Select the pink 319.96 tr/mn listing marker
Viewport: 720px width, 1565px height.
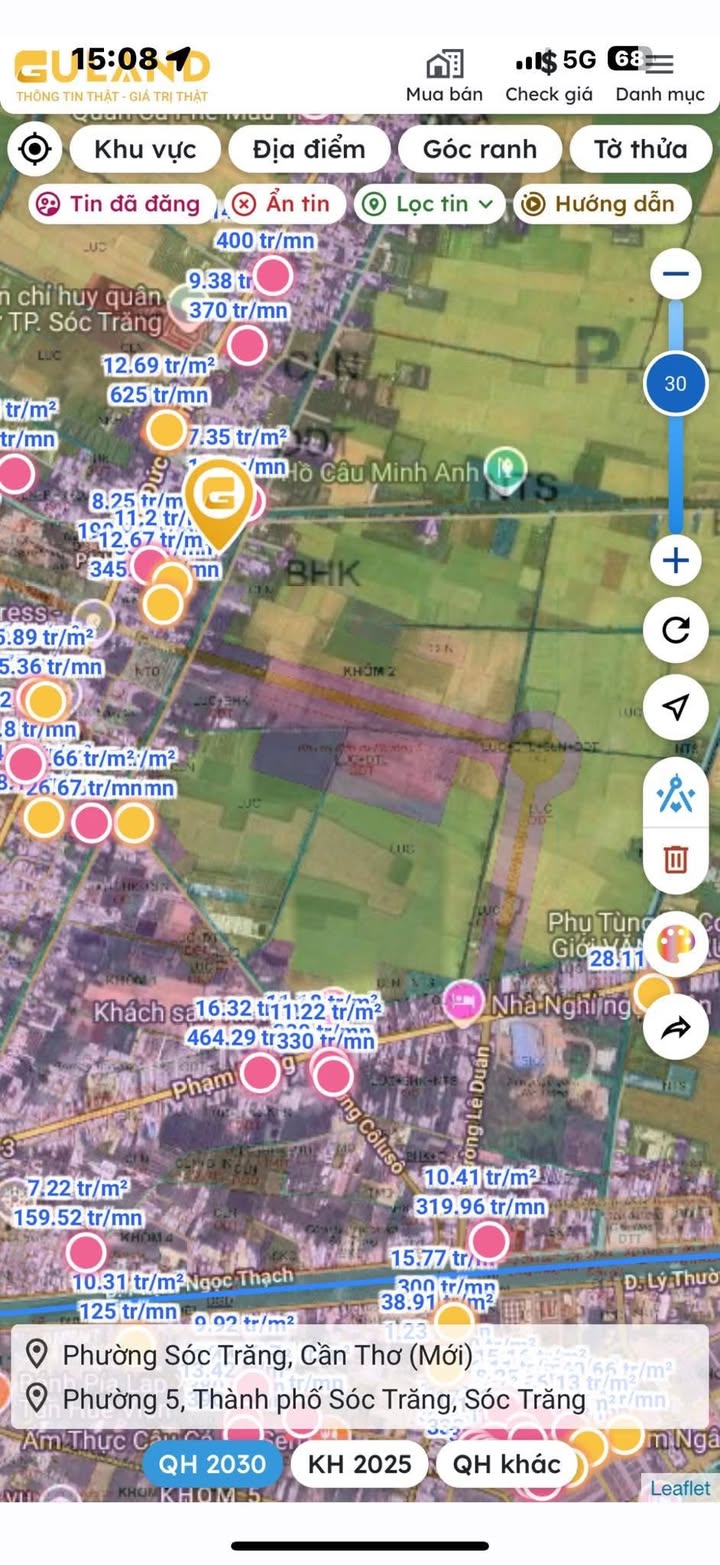pyautogui.click(x=489, y=1241)
